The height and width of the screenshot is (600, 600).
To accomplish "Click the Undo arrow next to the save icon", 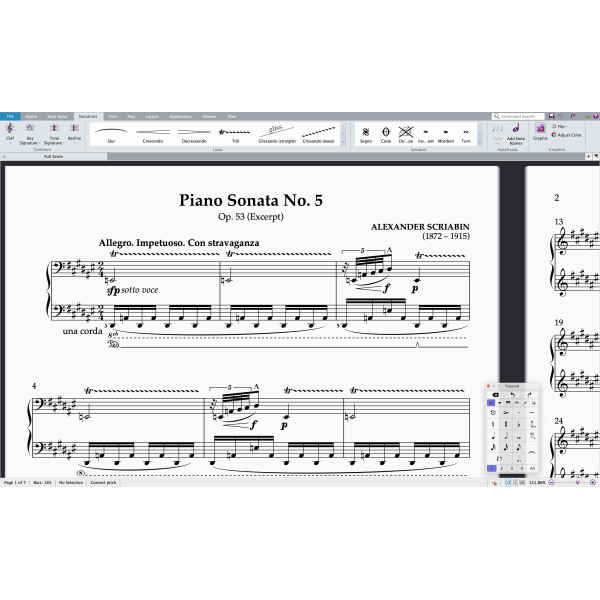I will point(560,116).
